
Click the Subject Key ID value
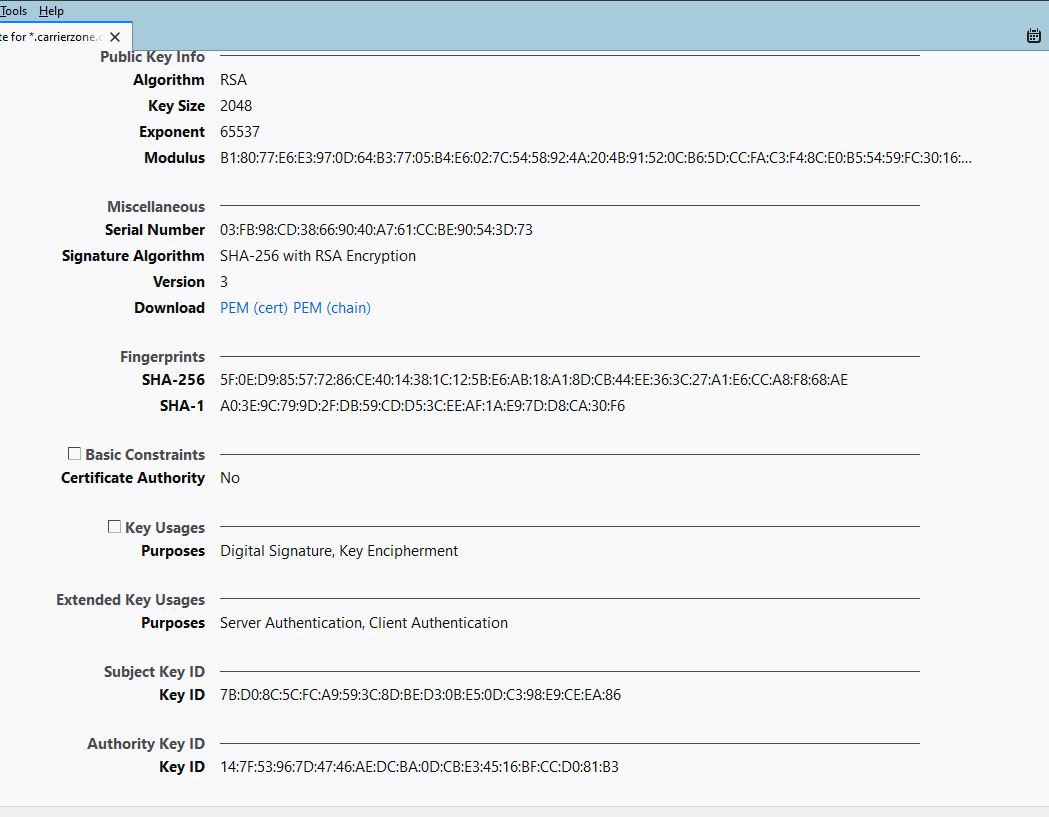(420, 695)
